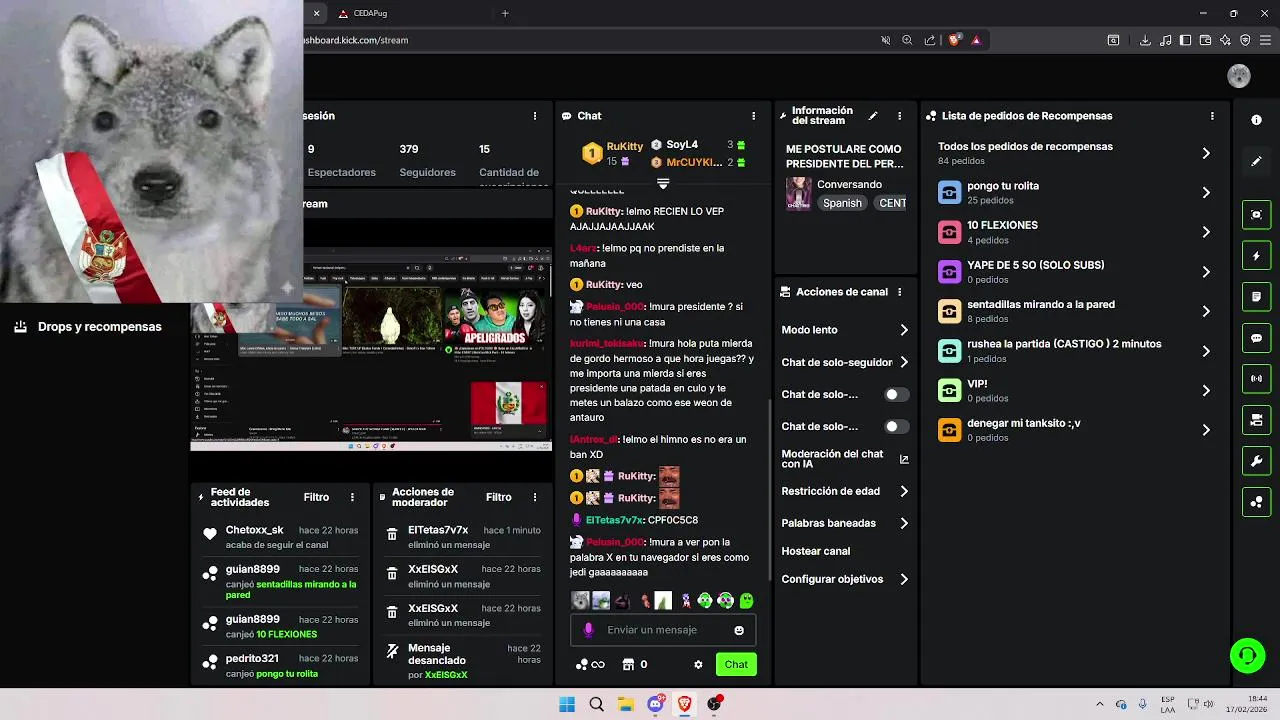
Task: Click Brave Shields lion icon in address bar
Action: [954, 40]
